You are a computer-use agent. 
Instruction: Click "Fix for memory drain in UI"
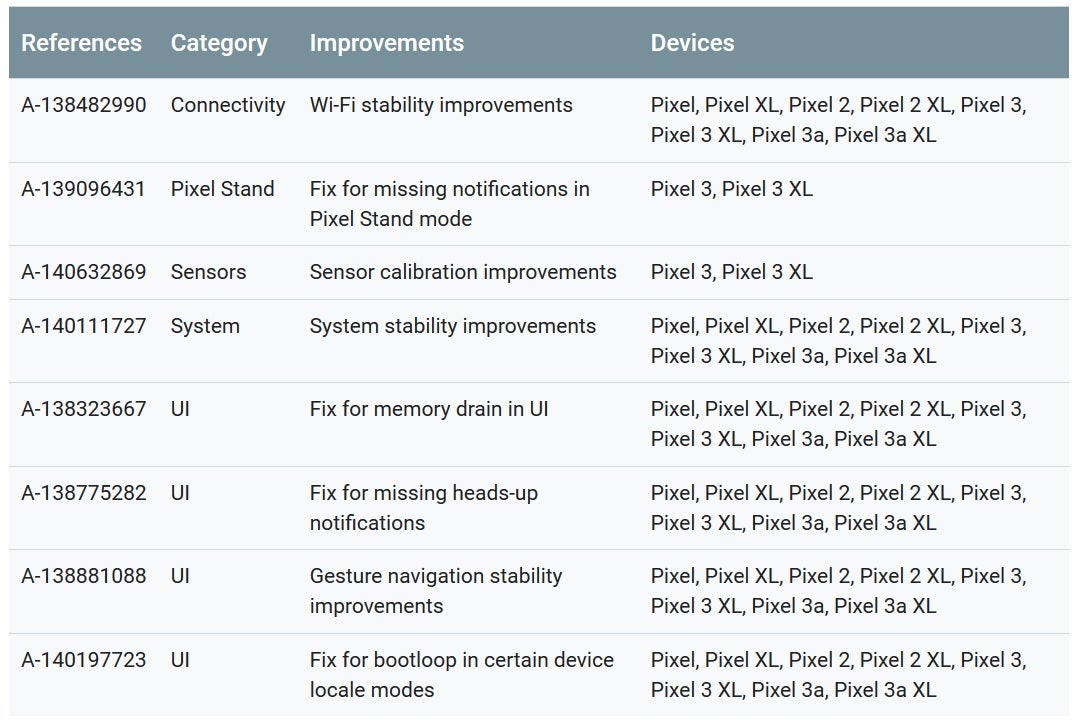tap(429, 409)
